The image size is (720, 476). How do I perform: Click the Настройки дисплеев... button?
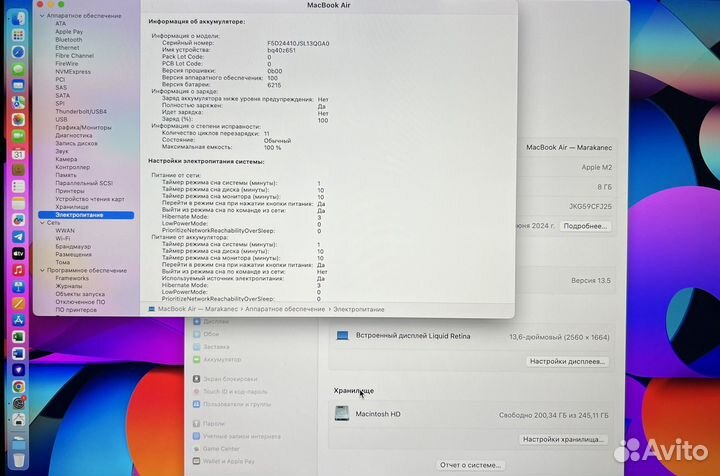click(x=567, y=361)
